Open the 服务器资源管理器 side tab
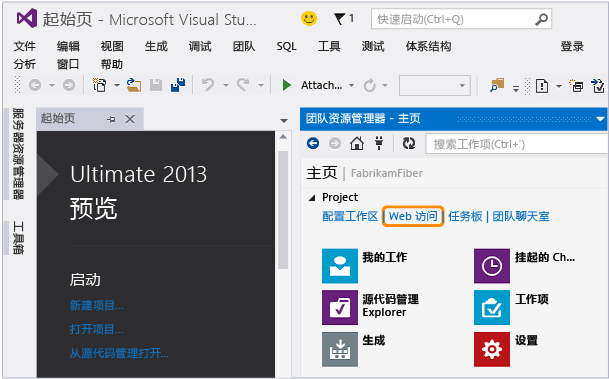Image resolution: width=609 pixels, height=379 pixels. (x=18, y=154)
